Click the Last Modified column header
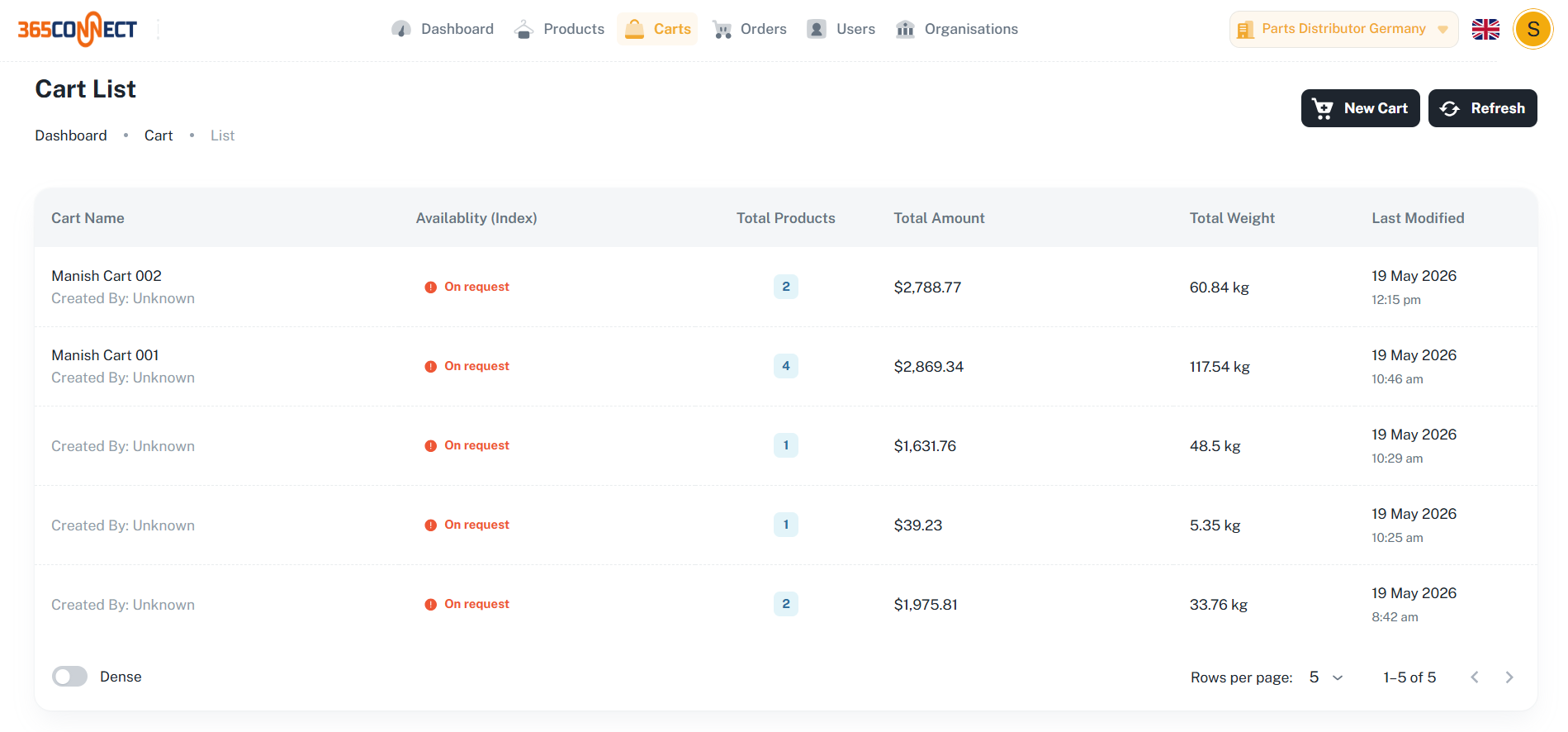This screenshot has width=1568, height=732. click(x=1418, y=218)
